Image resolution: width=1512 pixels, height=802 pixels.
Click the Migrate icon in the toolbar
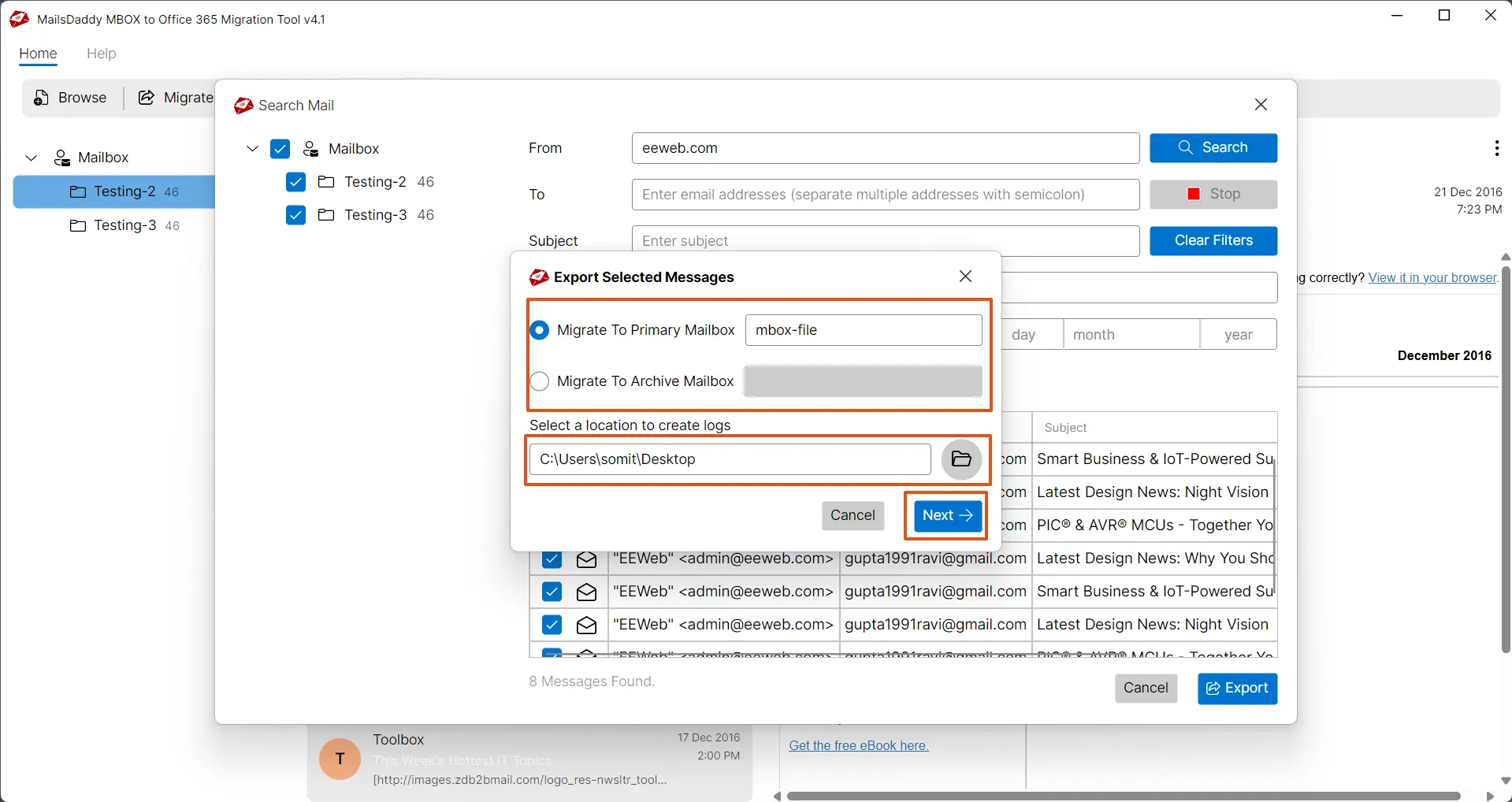[x=146, y=97]
